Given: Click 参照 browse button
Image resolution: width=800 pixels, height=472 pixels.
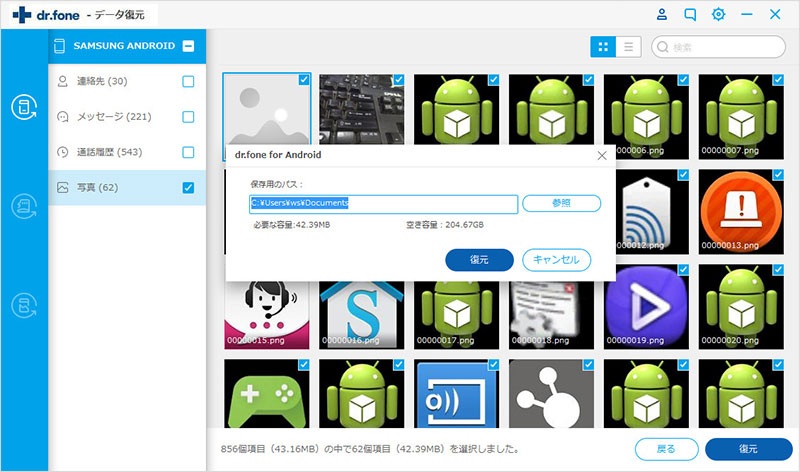Looking at the screenshot, I should (561, 203).
